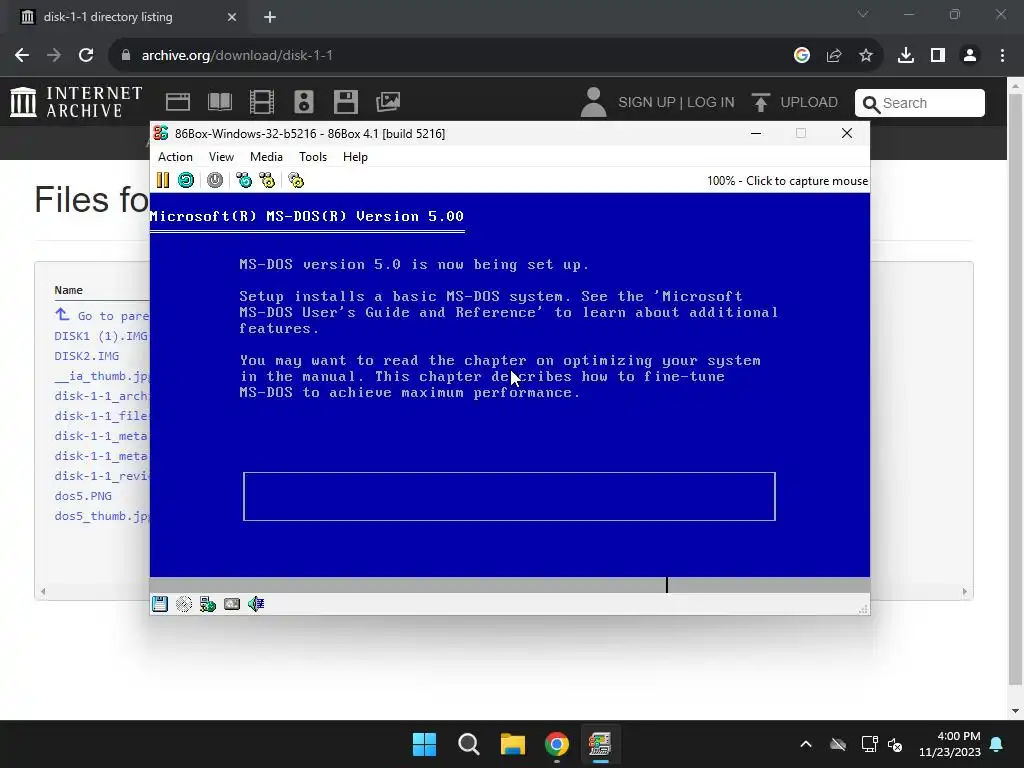Open a new Chrome tab

pos(270,17)
